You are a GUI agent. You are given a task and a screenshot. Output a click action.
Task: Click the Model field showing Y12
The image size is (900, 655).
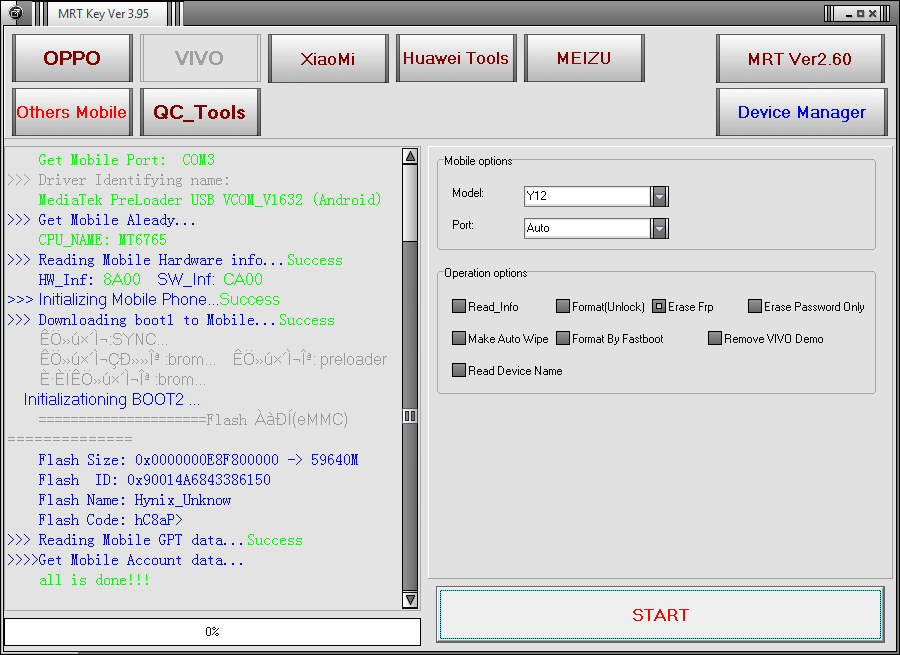click(x=587, y=196)
